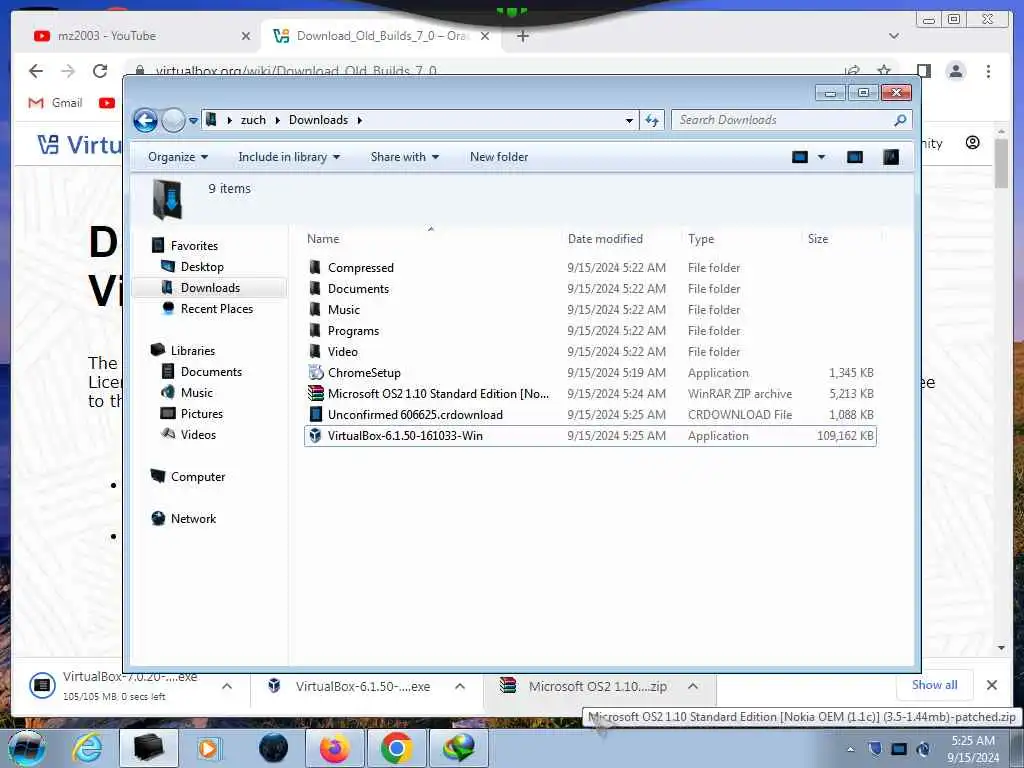Open Chrome's three-dot menu

988,71
